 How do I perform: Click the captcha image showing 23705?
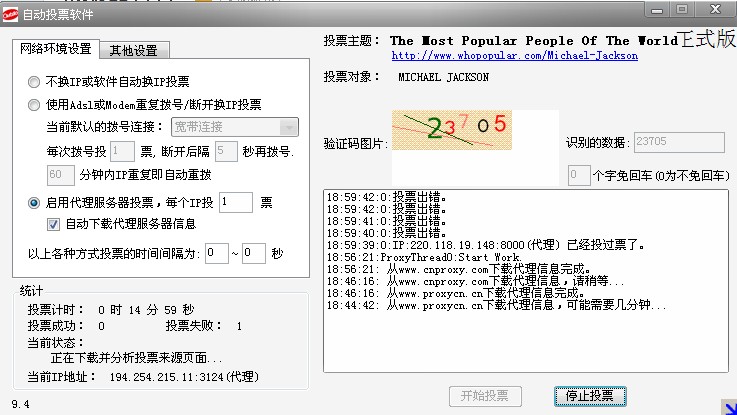[x=452, y=130]
